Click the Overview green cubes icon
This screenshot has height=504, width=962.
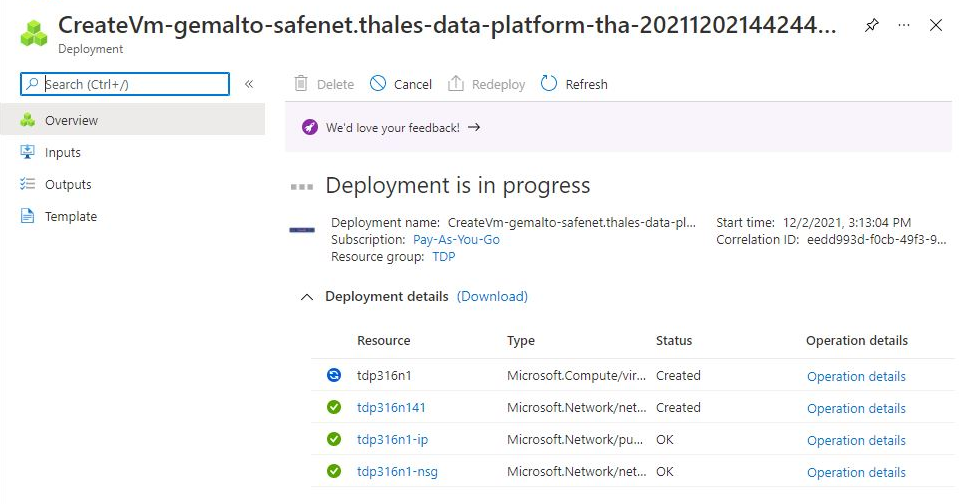[28, 120]
